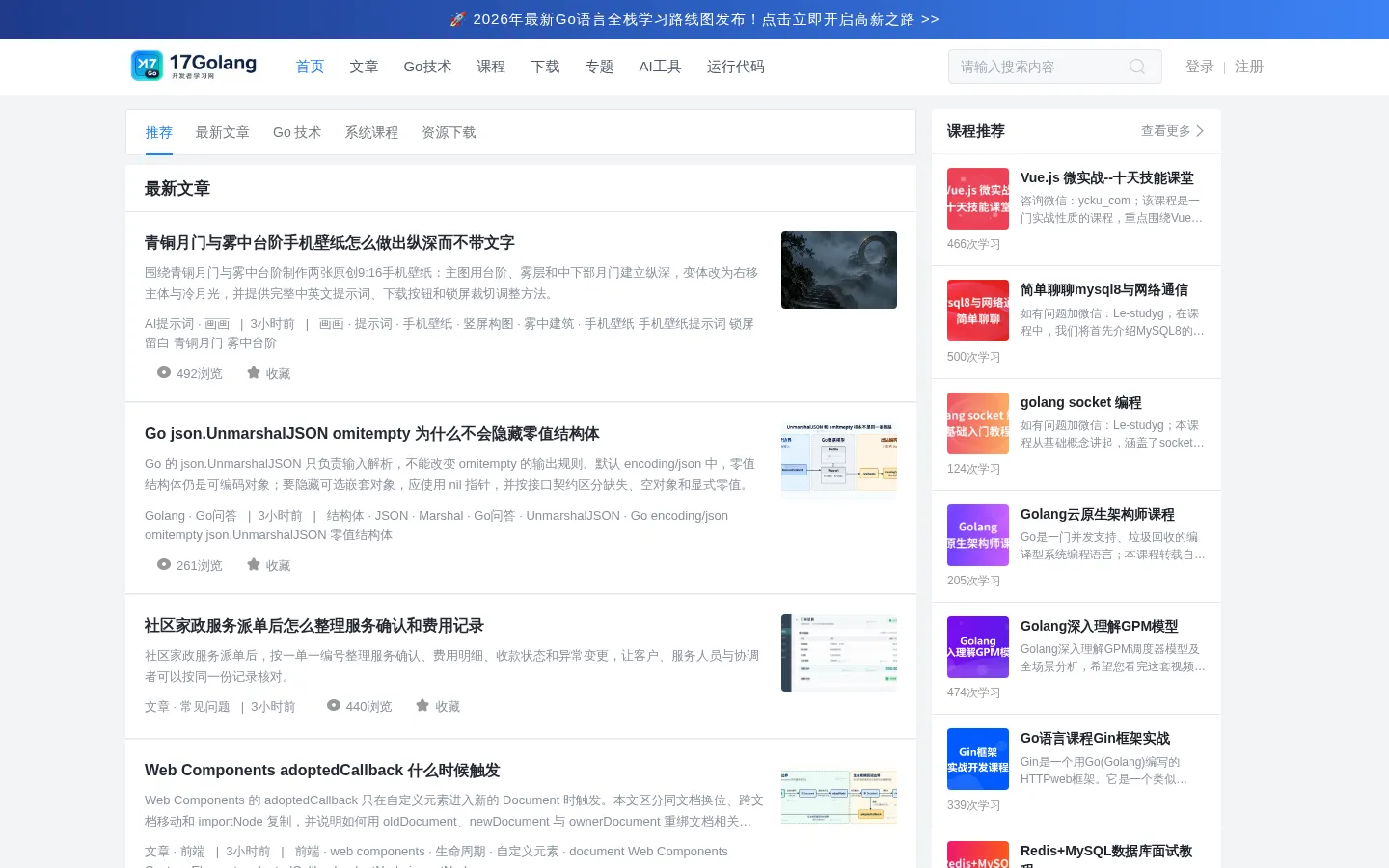
Task: Open the golang socket 编程 course thumbnail
Action: point(978,423)
